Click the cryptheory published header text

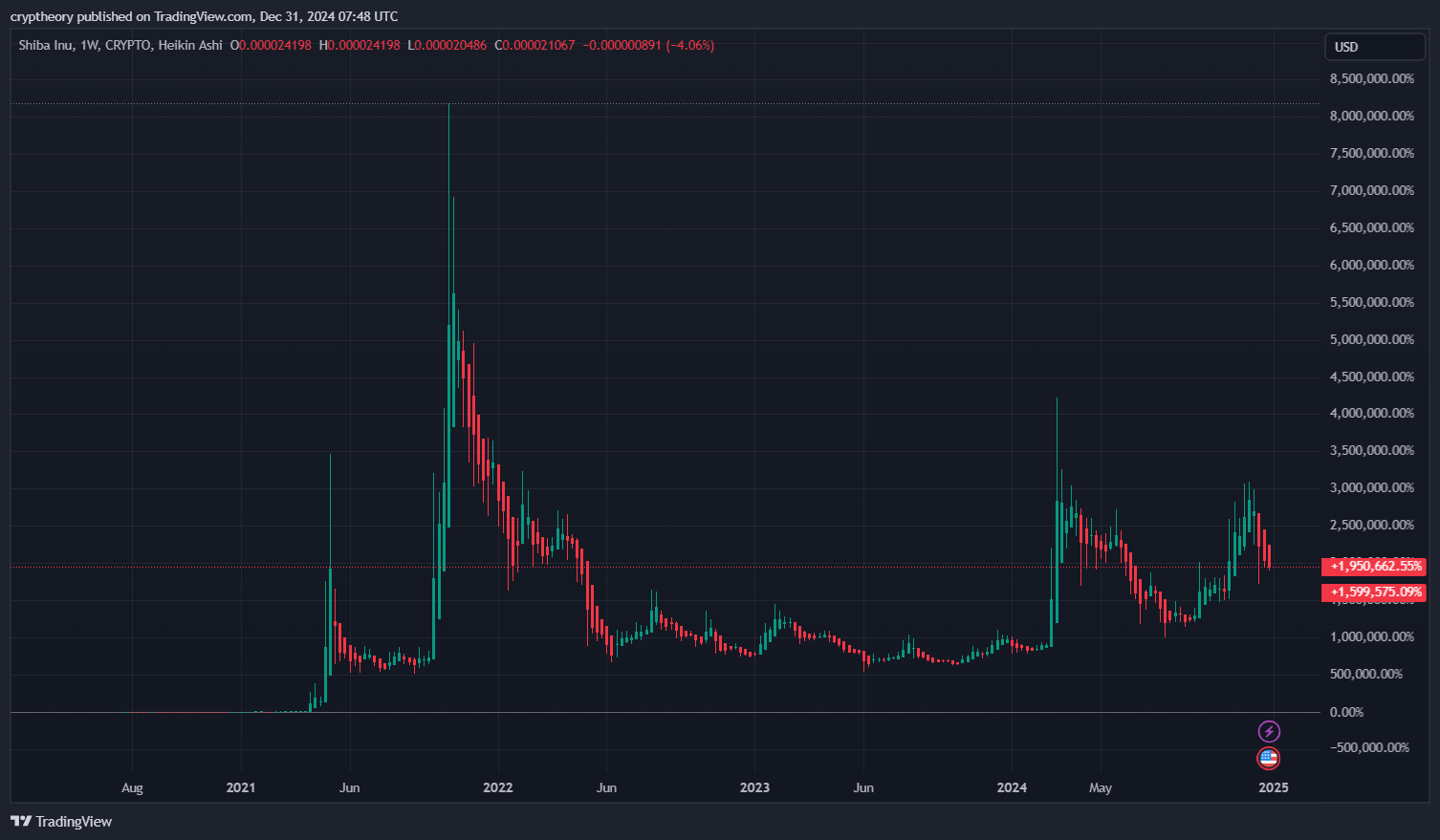click(204, 16)
